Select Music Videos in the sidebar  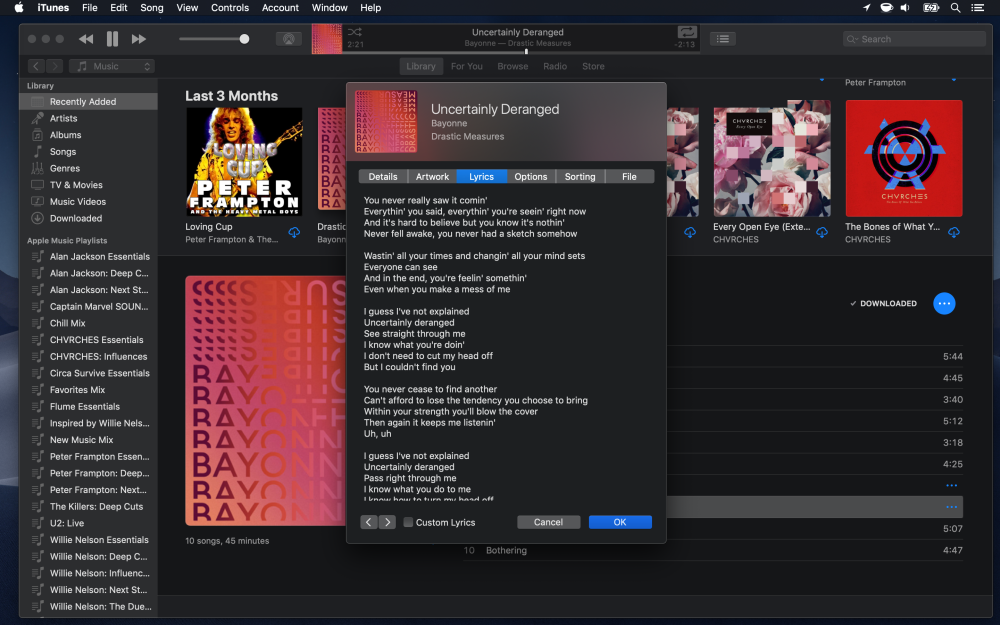point(89,202)
